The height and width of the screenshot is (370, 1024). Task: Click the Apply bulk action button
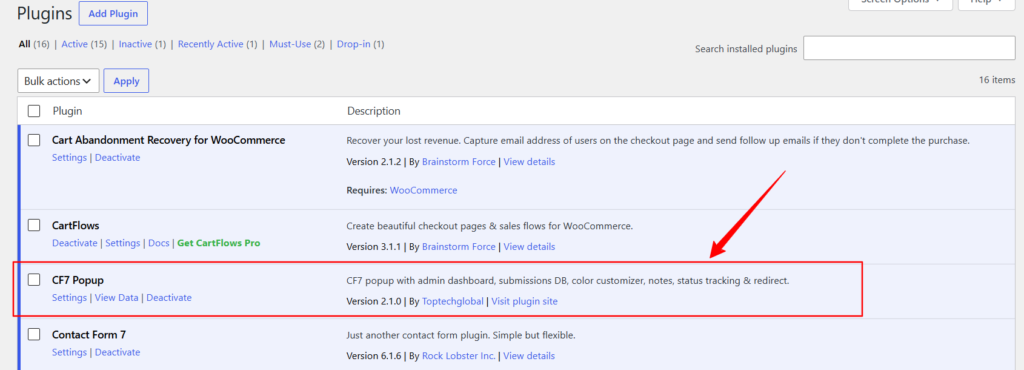coord(126,81)
